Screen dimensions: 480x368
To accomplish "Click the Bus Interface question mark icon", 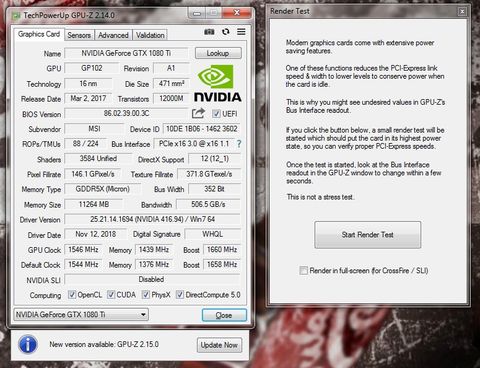I will [239, 144].
